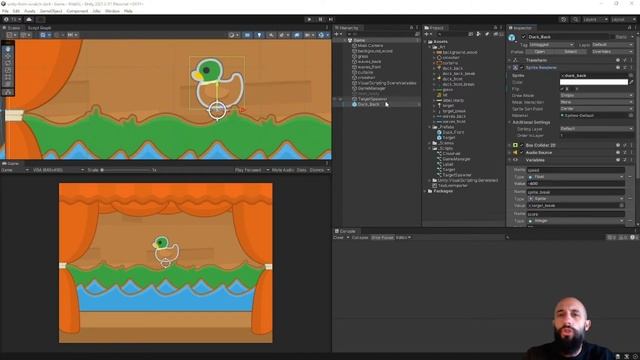Switch to the Scene tab
640x360 pixels.
click(12, 28)
